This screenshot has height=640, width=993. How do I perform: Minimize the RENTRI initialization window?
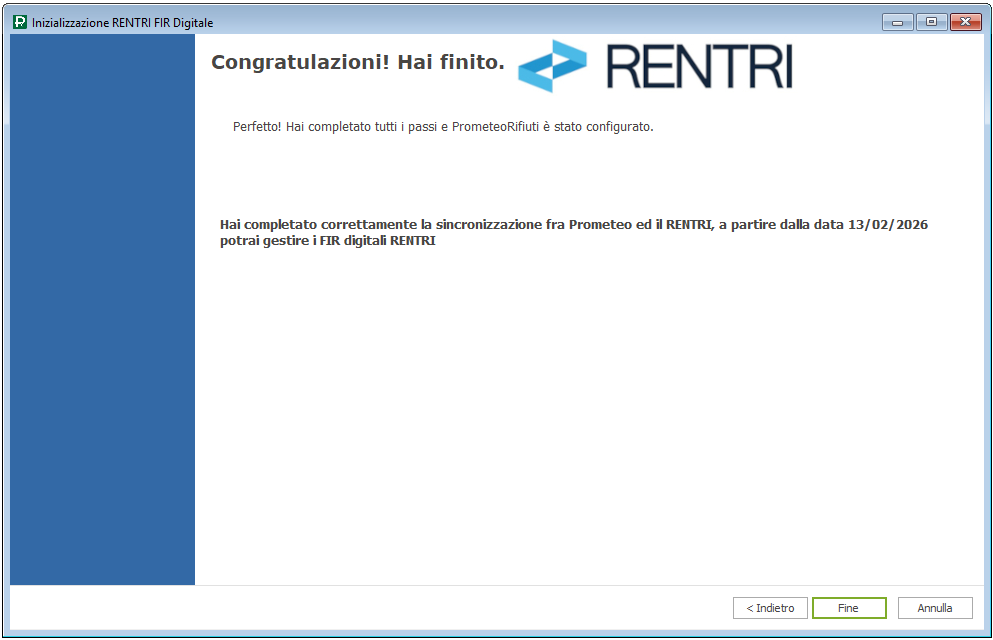coord(897,22)
